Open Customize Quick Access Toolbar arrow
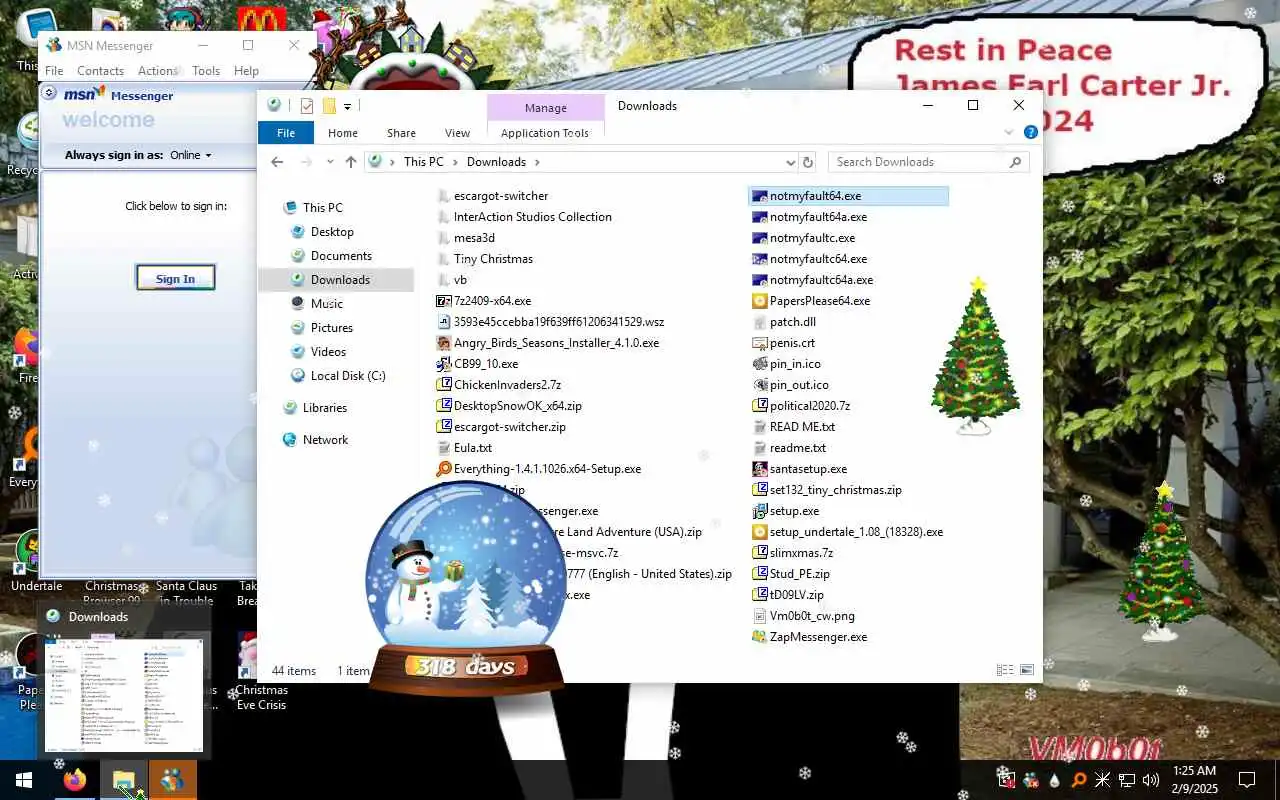This screenshot has width=1280, height=800. [x=347, y=106]
